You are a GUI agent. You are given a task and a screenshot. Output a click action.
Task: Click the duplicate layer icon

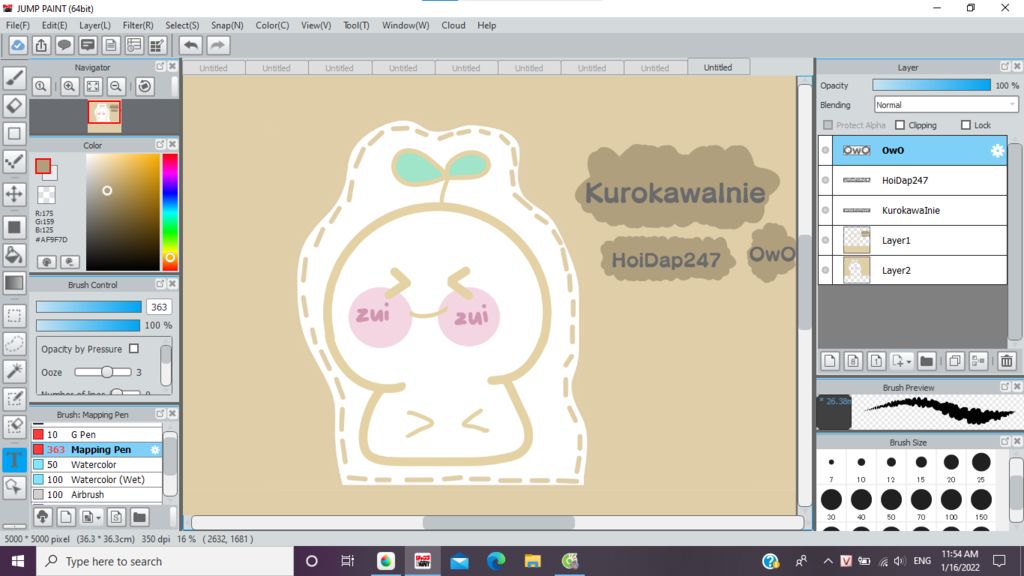pyautogui.click(x=954, y=361)
